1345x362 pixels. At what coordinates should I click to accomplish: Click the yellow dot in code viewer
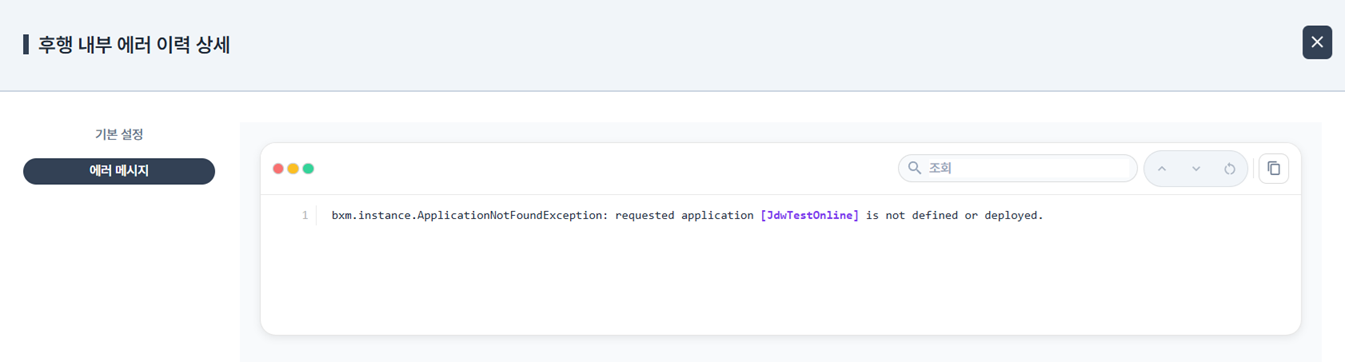coord(293,168)
